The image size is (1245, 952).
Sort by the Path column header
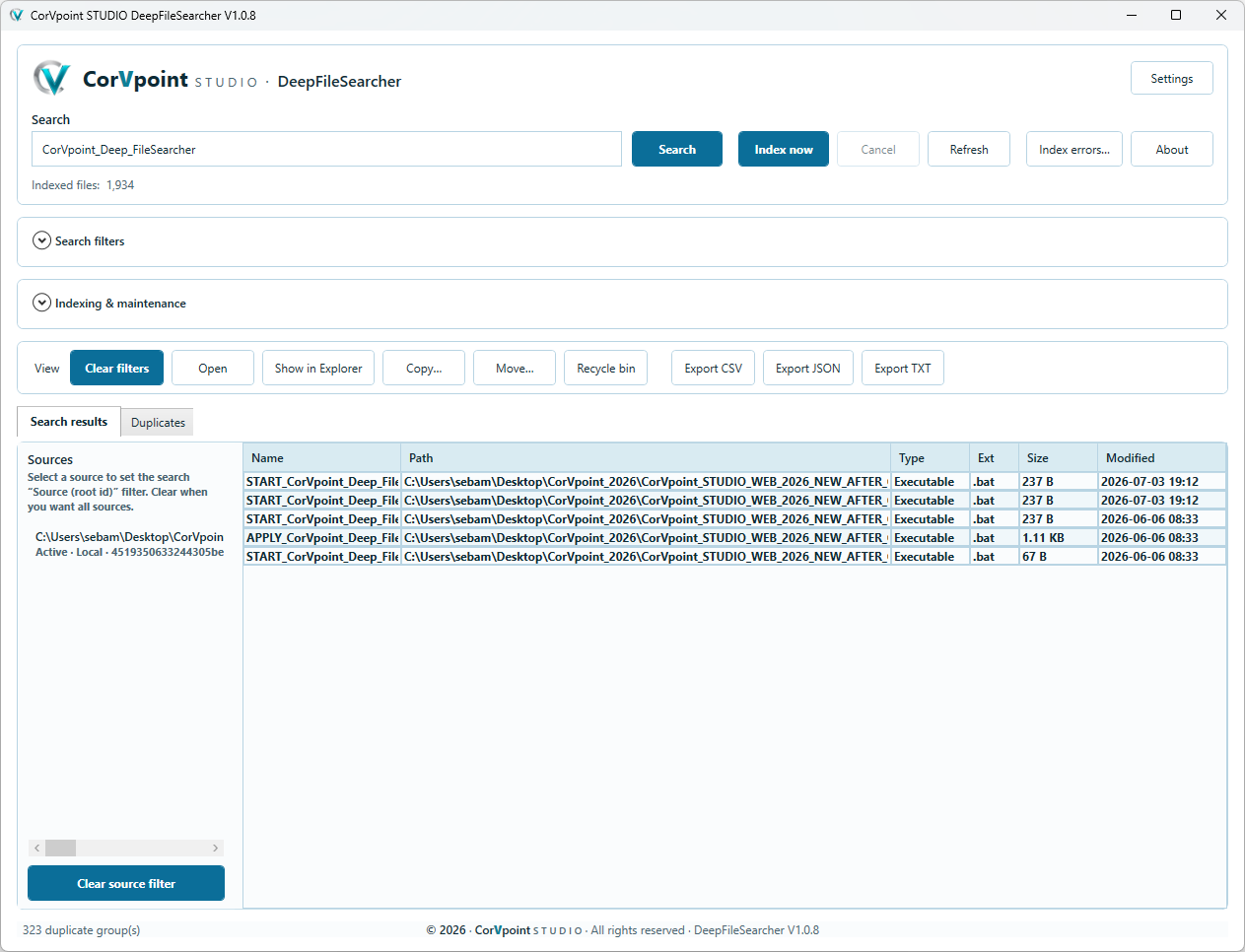(x=646, y=457)
